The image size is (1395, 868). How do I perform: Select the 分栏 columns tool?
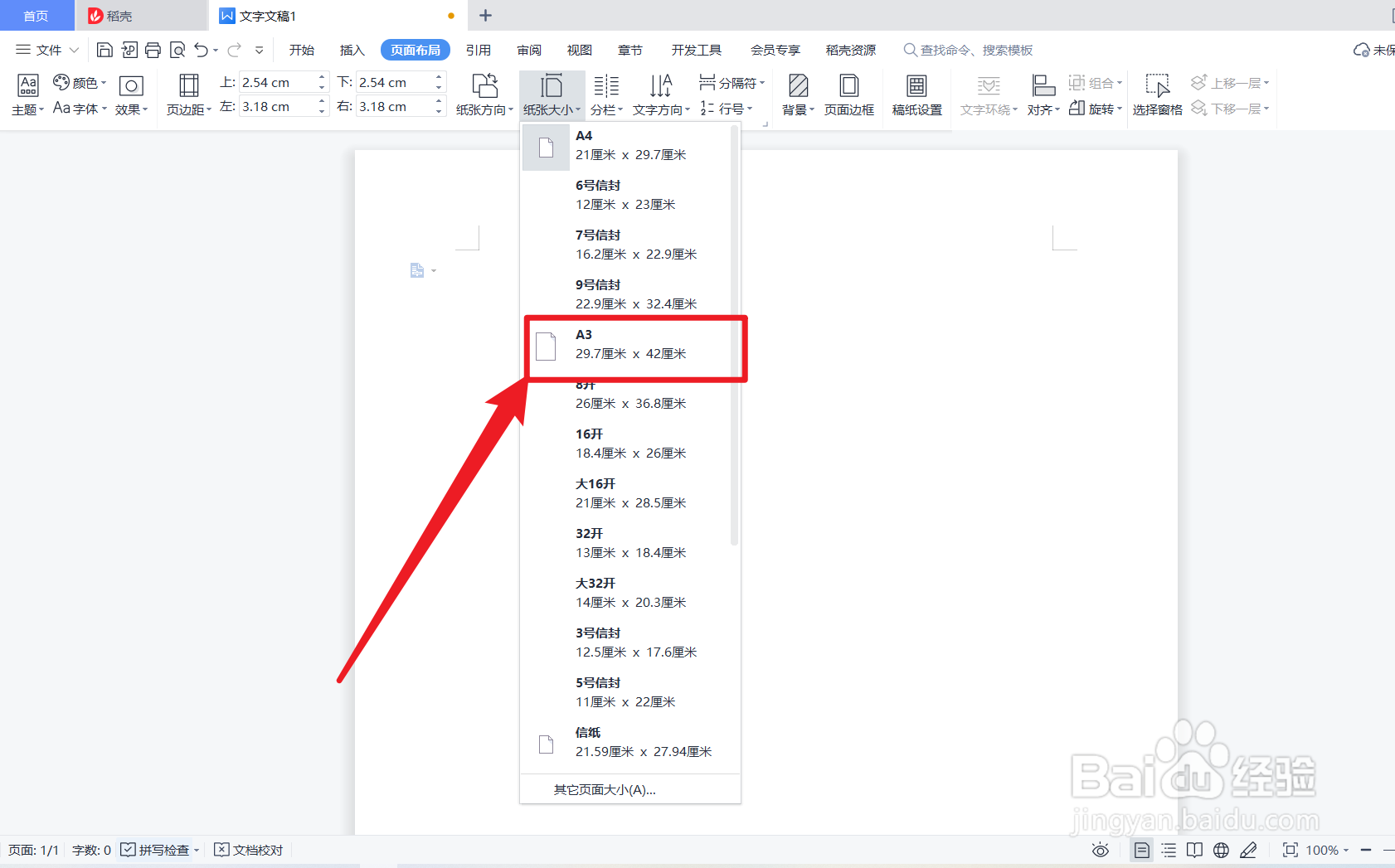click(606, 95)
